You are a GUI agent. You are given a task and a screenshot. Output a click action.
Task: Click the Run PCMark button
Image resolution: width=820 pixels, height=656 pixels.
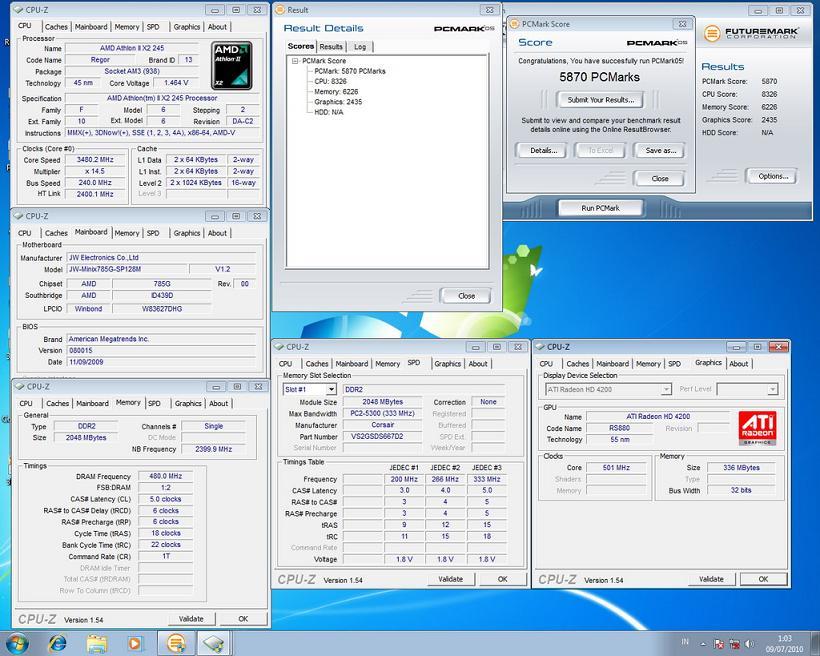[x=600, y=208]
